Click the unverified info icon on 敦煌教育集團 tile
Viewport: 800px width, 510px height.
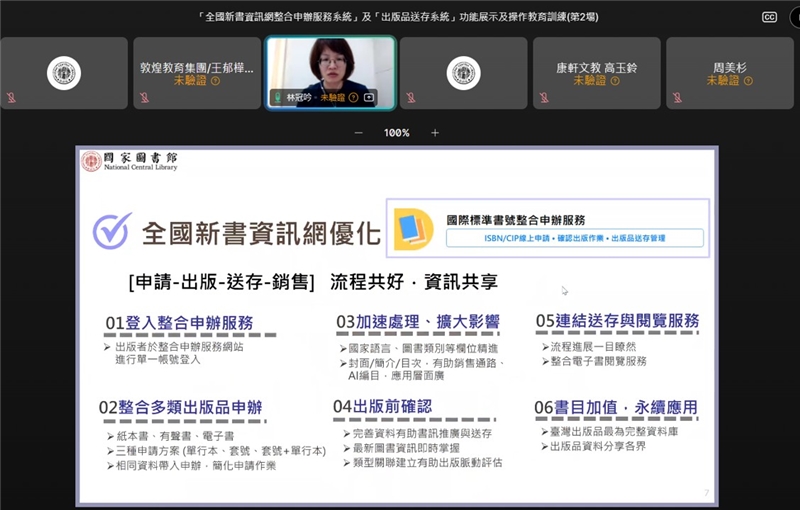pyautogui.click(x=216, y=81)
